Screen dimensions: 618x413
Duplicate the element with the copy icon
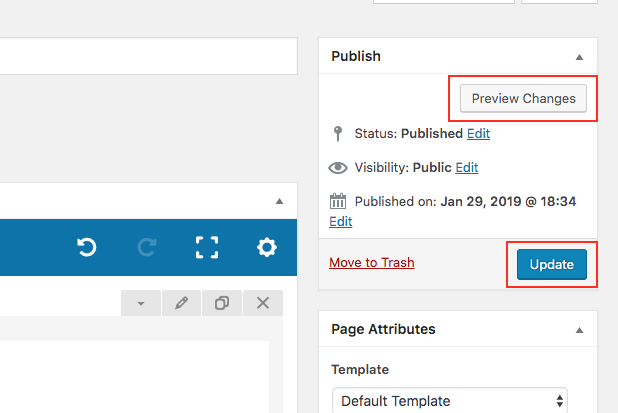point(222,303)
